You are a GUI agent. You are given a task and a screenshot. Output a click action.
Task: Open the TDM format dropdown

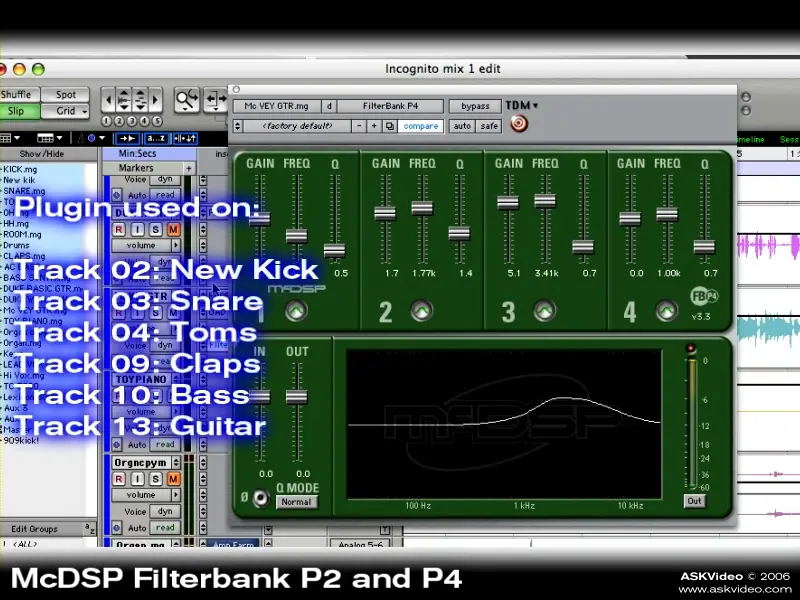click(x=521, y=106)
